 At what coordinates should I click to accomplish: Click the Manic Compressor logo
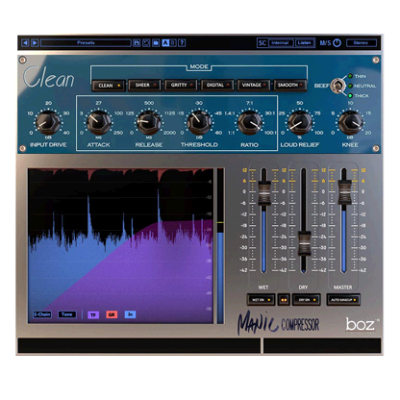pos(278,324)
